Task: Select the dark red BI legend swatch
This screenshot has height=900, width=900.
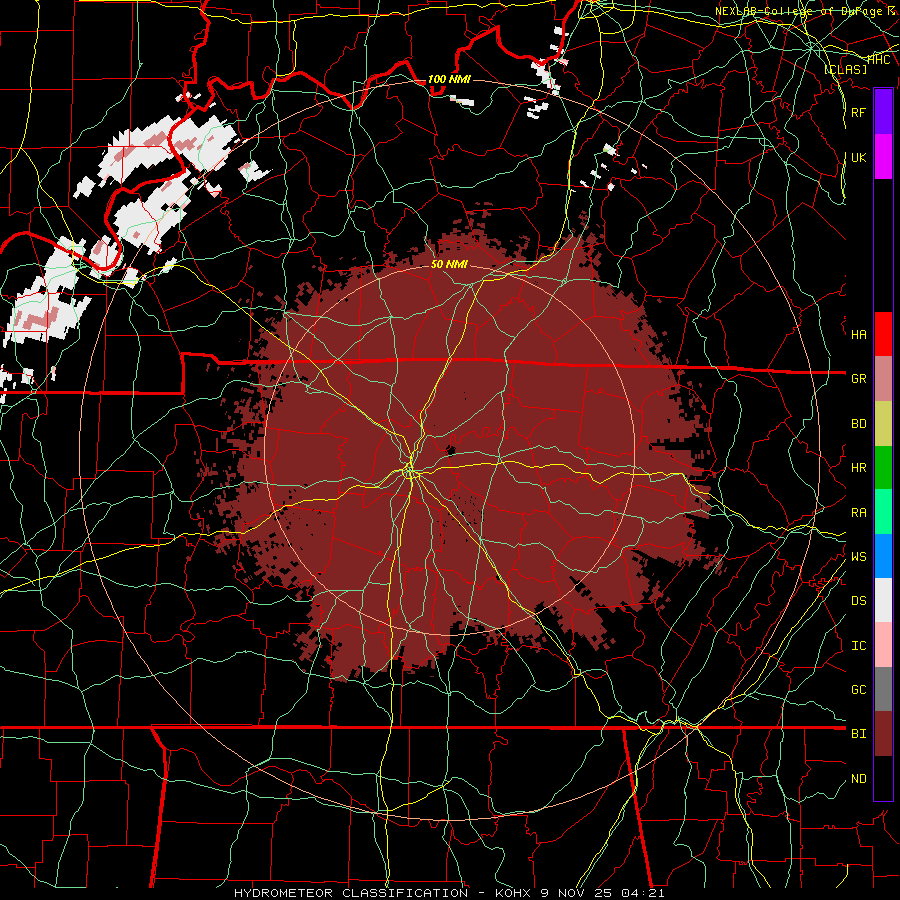Action: [x=883, y=734]
